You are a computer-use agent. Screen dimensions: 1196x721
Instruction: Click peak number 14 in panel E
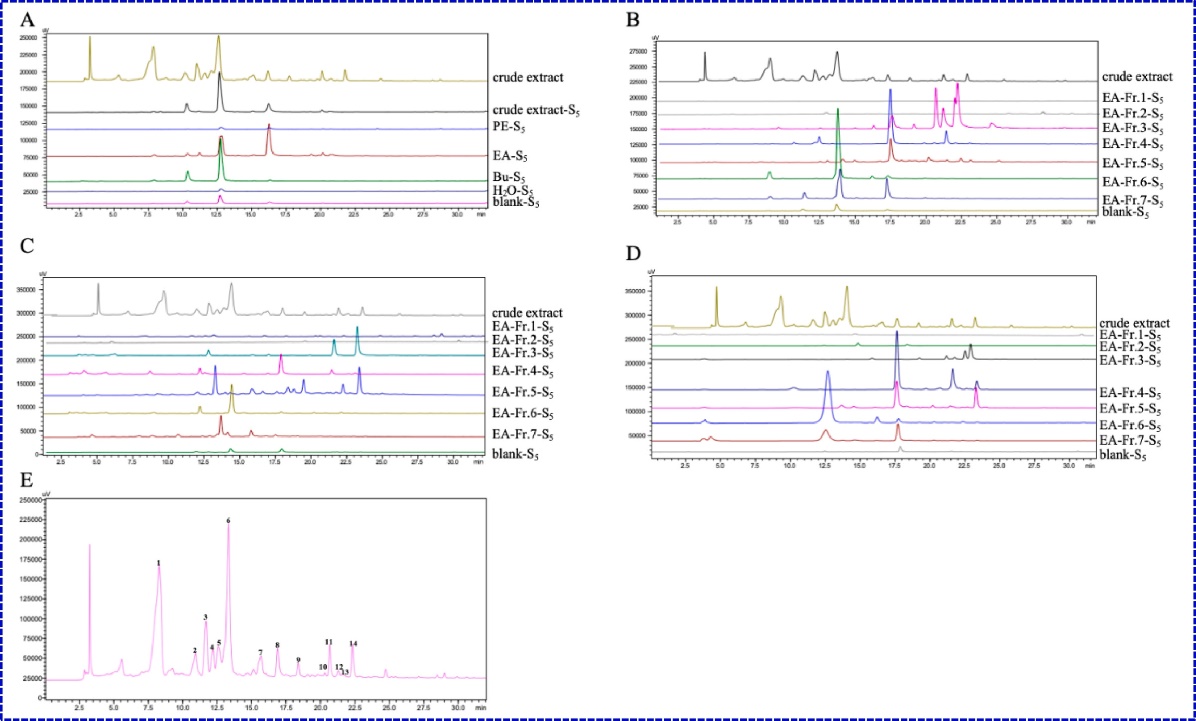(x=353, y=643)
